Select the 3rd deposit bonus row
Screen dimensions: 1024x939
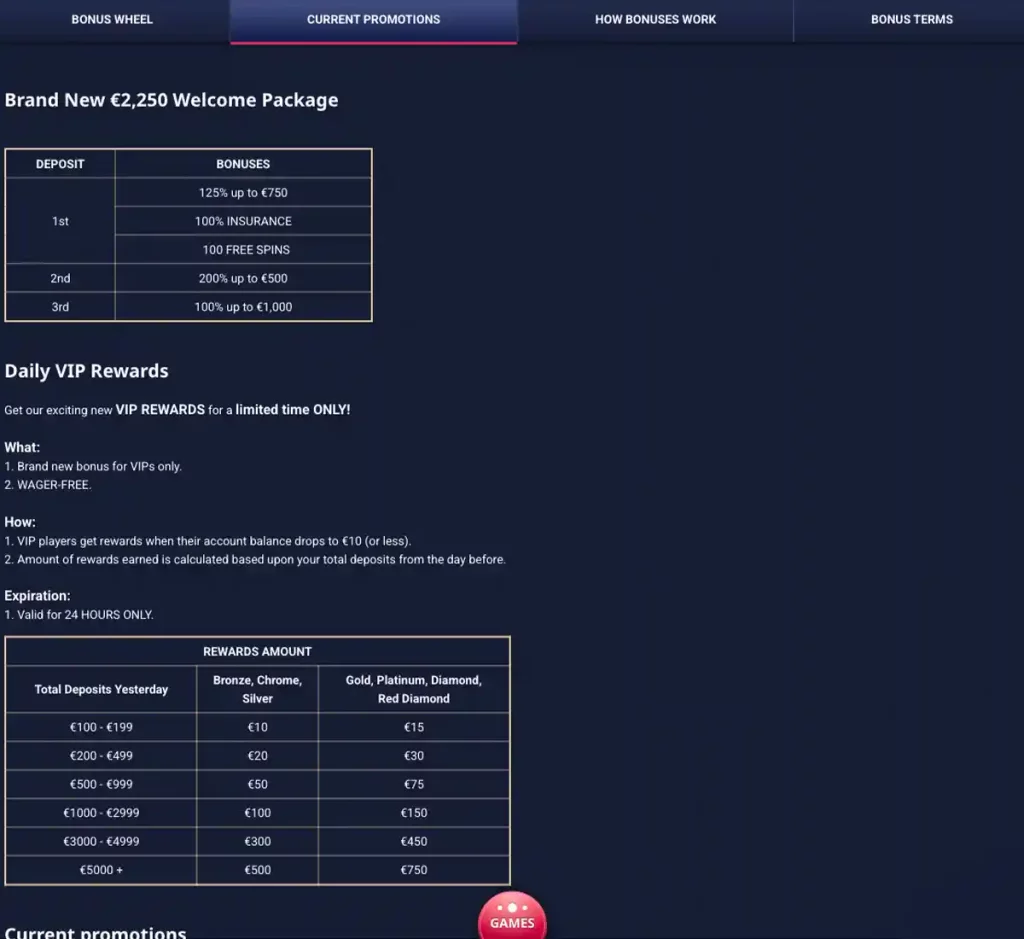pos(243,307)
